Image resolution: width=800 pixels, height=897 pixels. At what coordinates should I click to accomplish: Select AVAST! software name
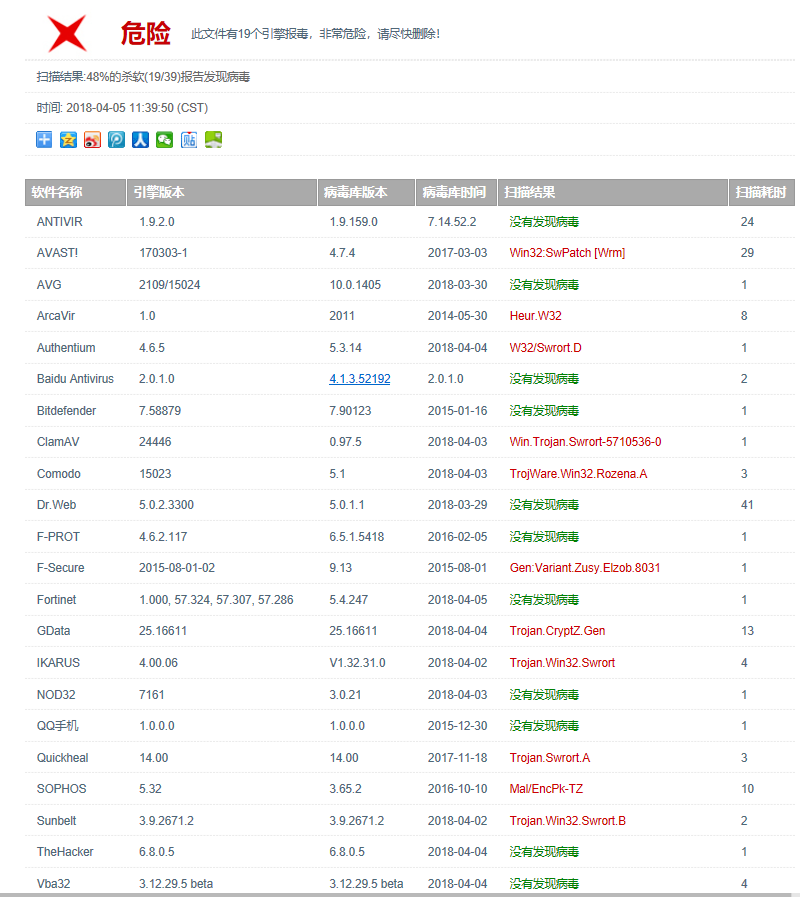(x=57, y=253)
